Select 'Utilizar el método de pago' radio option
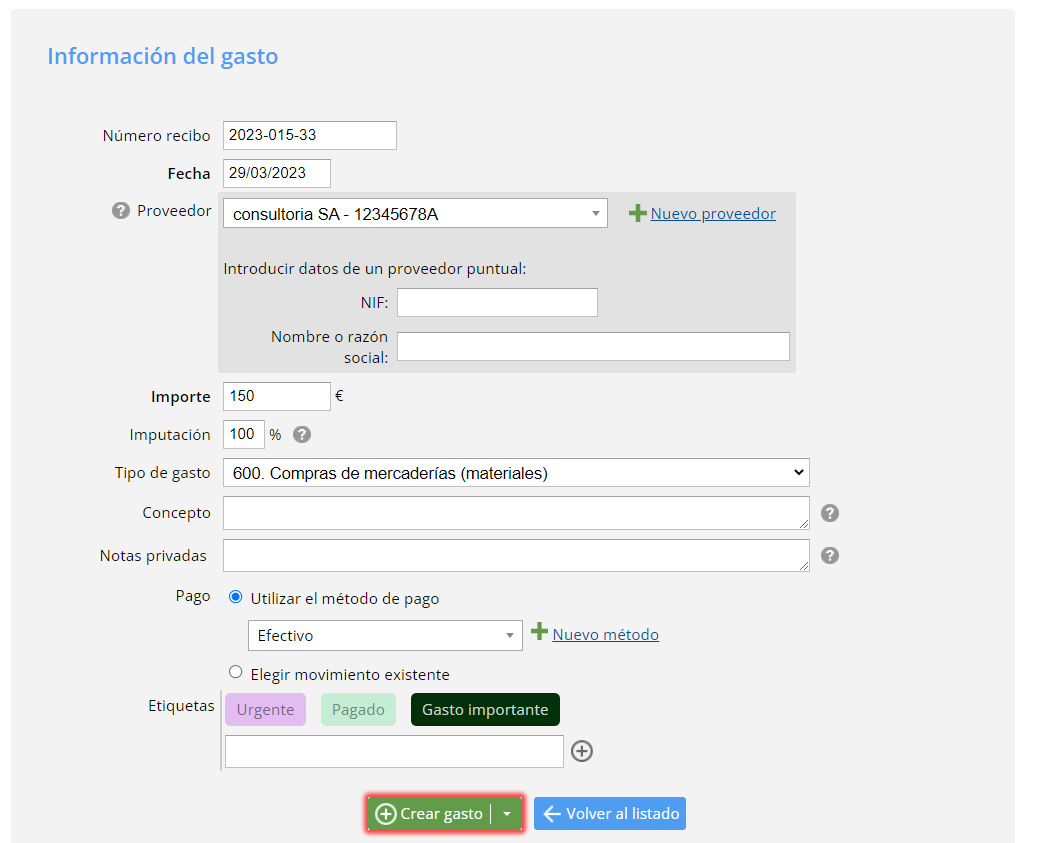The height and width of the screenshot is (843, 1037). tap(236, 598)
